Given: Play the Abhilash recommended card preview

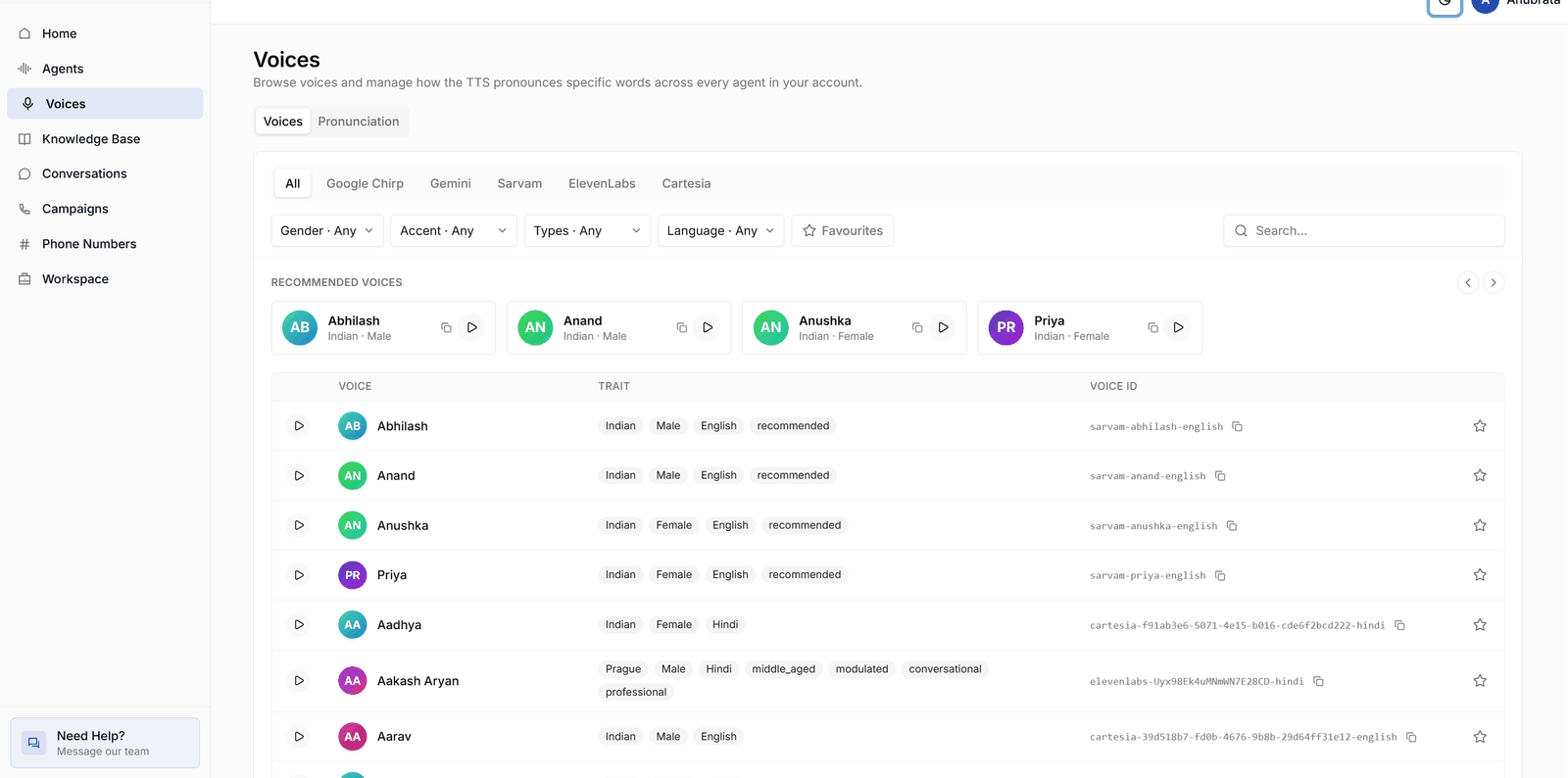Looking at the screenshot, I should pyautogui.click(x=472, y=327).
